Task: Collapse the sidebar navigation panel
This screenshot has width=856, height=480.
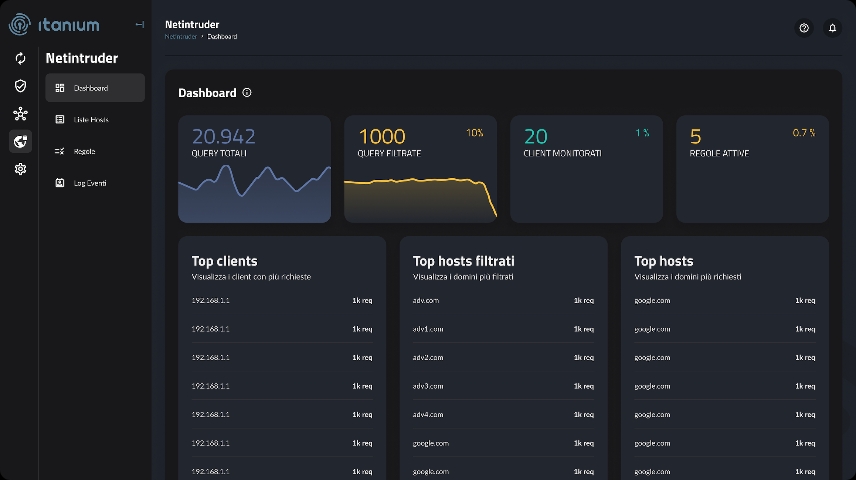Action: [x=139, y=25]
